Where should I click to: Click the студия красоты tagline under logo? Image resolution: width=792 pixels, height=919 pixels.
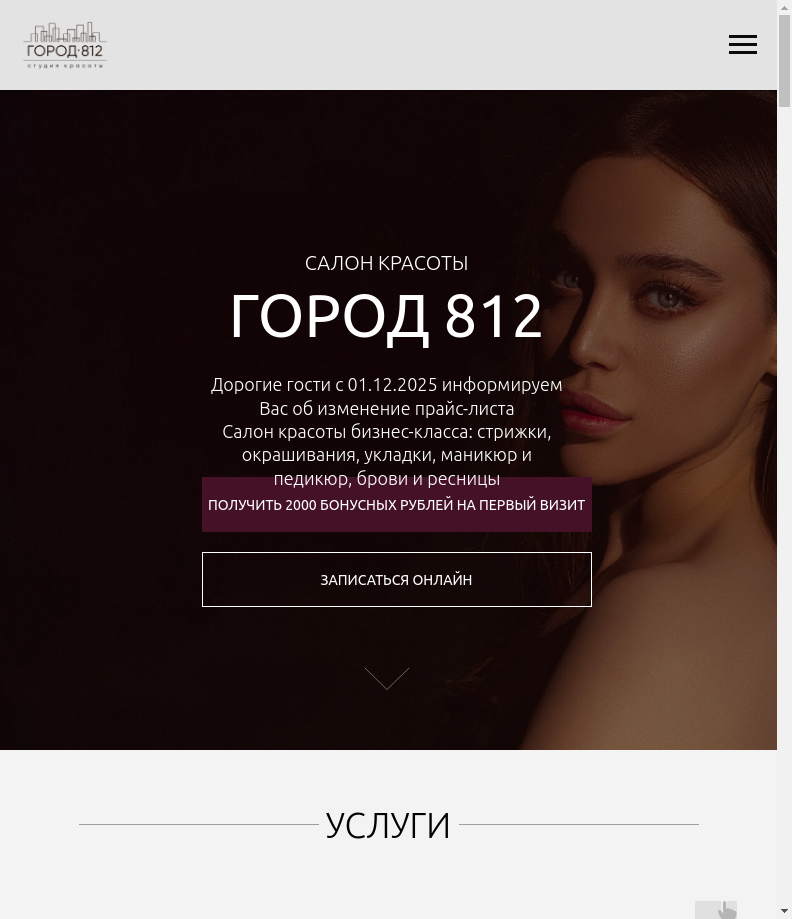(x=65, y=66)
